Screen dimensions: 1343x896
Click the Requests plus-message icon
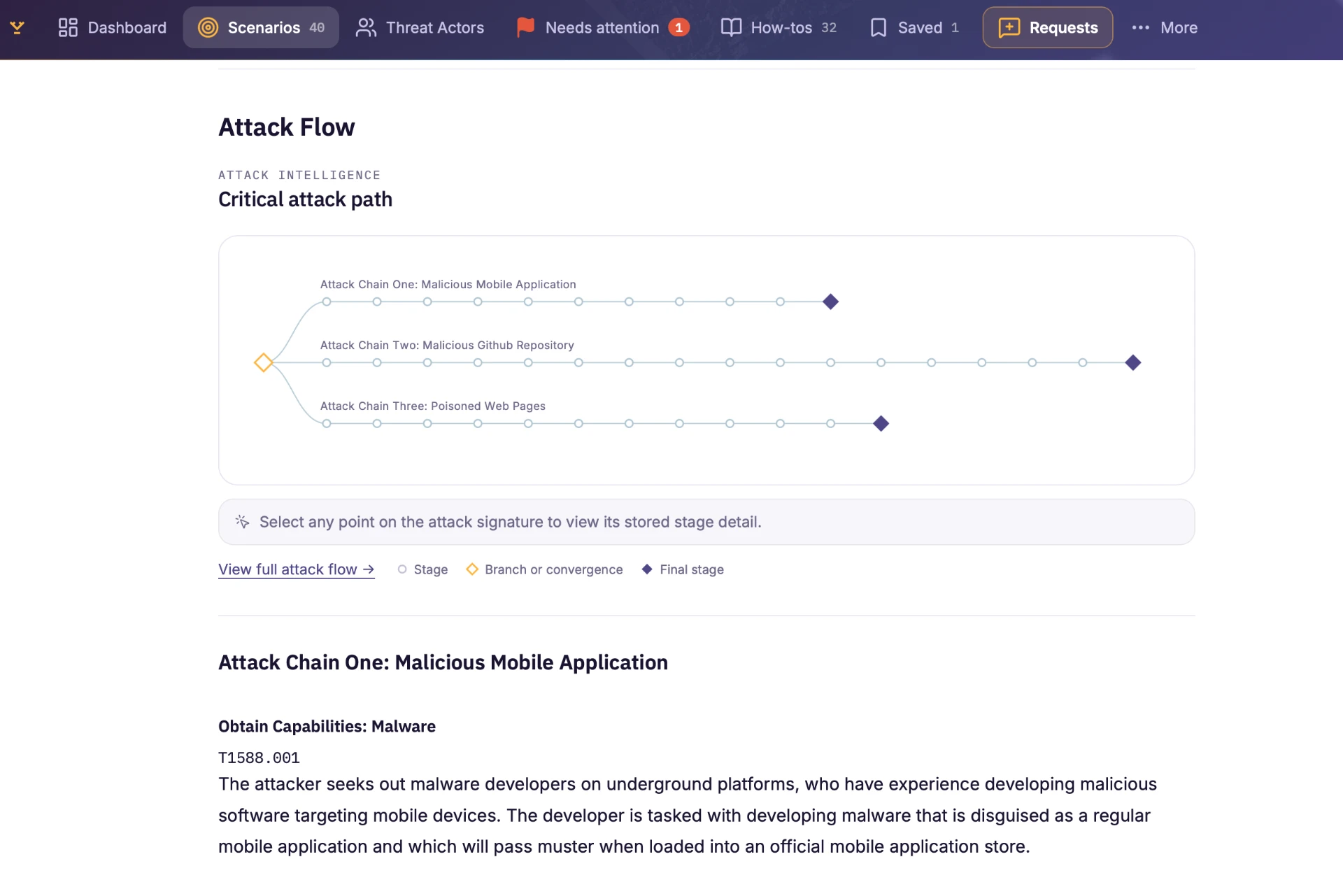(x=1009, y=27)
